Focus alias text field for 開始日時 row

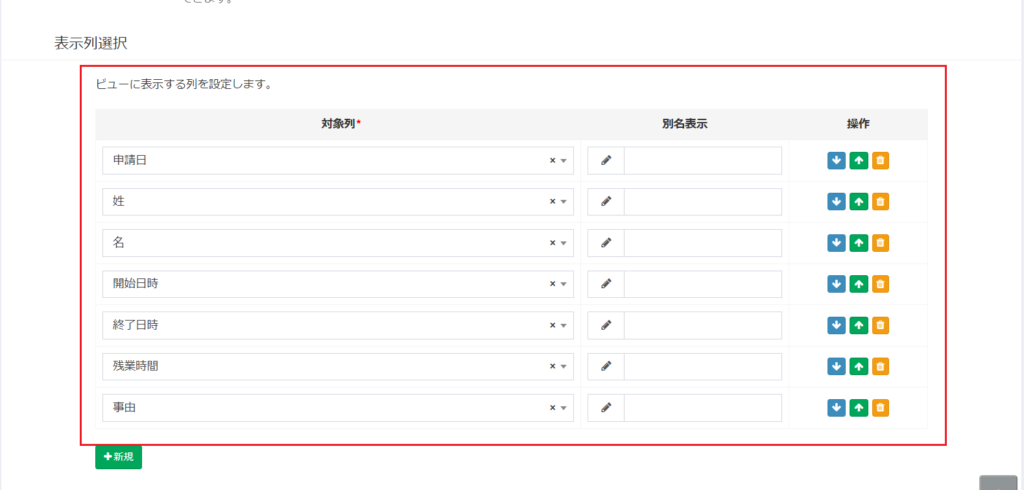point(703,284)
